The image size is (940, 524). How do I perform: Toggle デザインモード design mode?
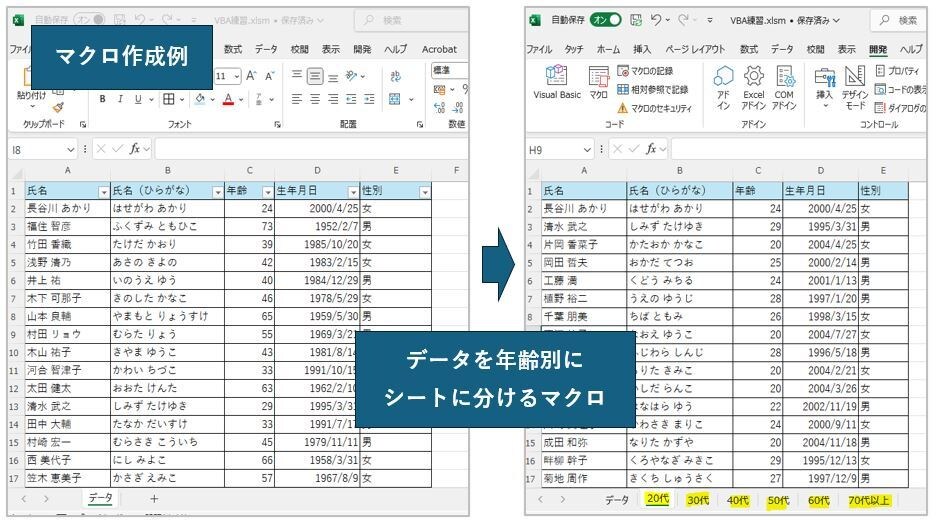[x=855, y=88]
